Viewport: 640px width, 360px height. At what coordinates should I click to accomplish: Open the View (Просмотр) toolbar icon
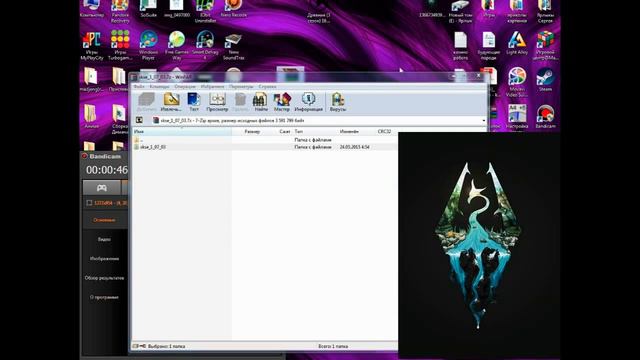(217, 102)
